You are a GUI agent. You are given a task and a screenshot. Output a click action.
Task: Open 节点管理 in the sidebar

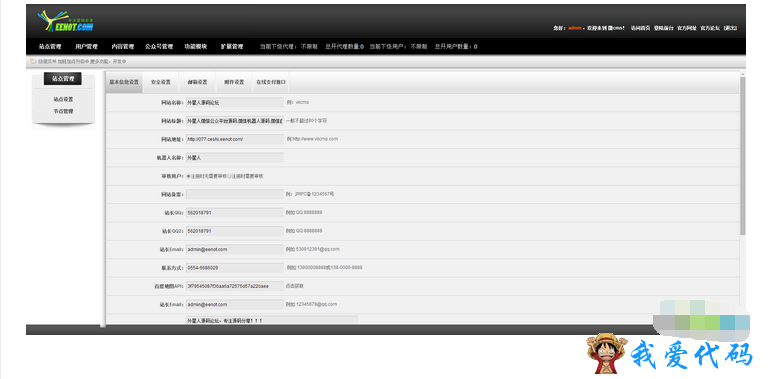click(63, 111)
